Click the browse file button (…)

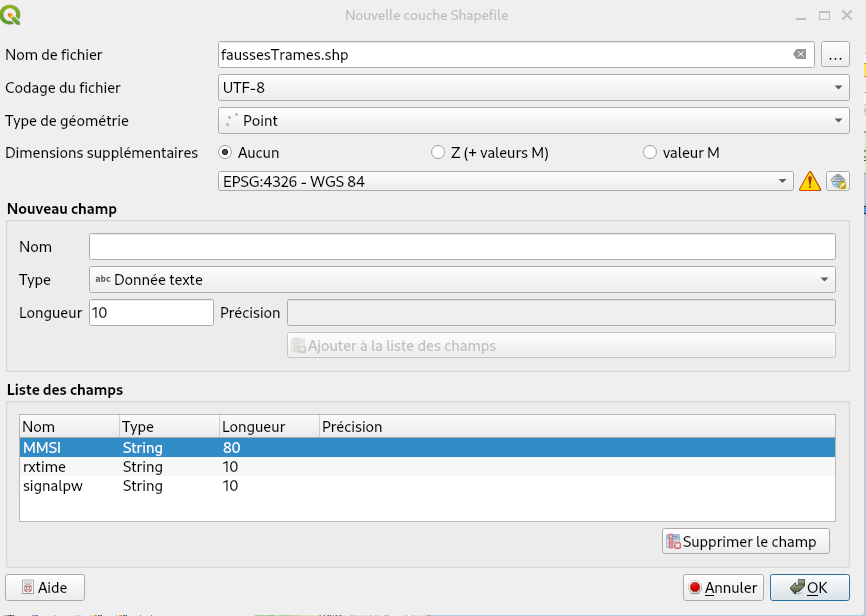click(x=835, y=55)
